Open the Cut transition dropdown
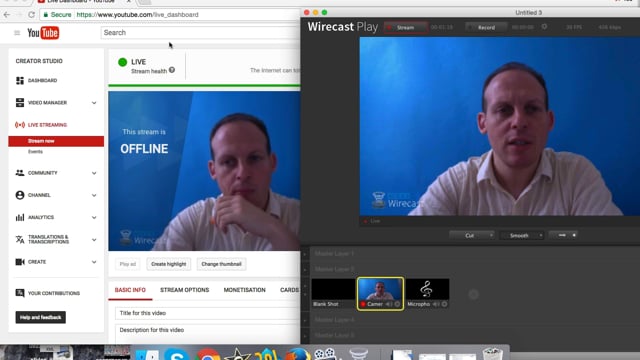Image resolution: width=640 pixels, height=360 pixels. tap(472, 236)
